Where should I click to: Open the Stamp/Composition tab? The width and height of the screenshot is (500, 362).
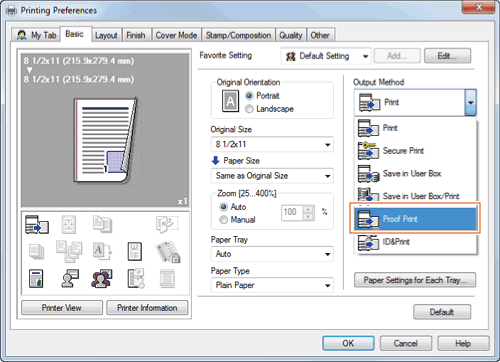(238, 35)
